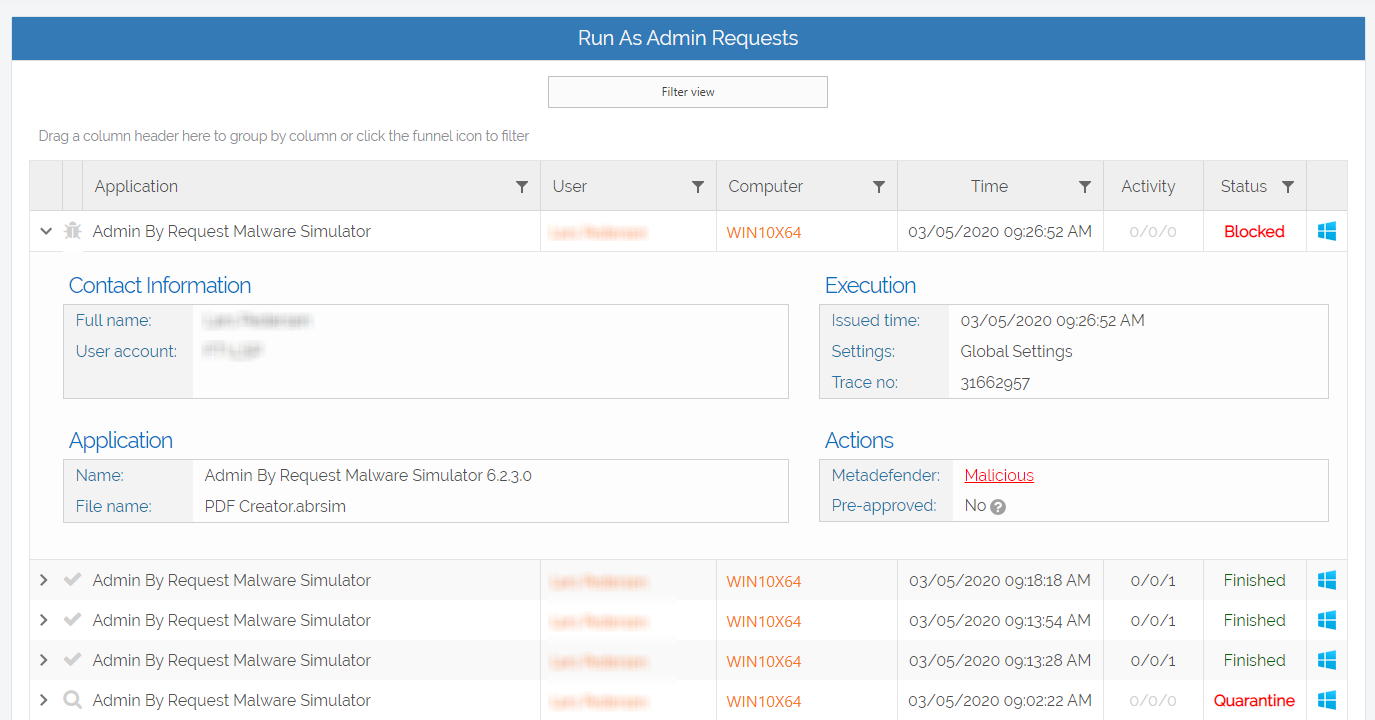Viewport: 1375px width, 720px height.
Task: Click the magnifier icon on the Quarantine row
Action: click(x=72, y=700)
